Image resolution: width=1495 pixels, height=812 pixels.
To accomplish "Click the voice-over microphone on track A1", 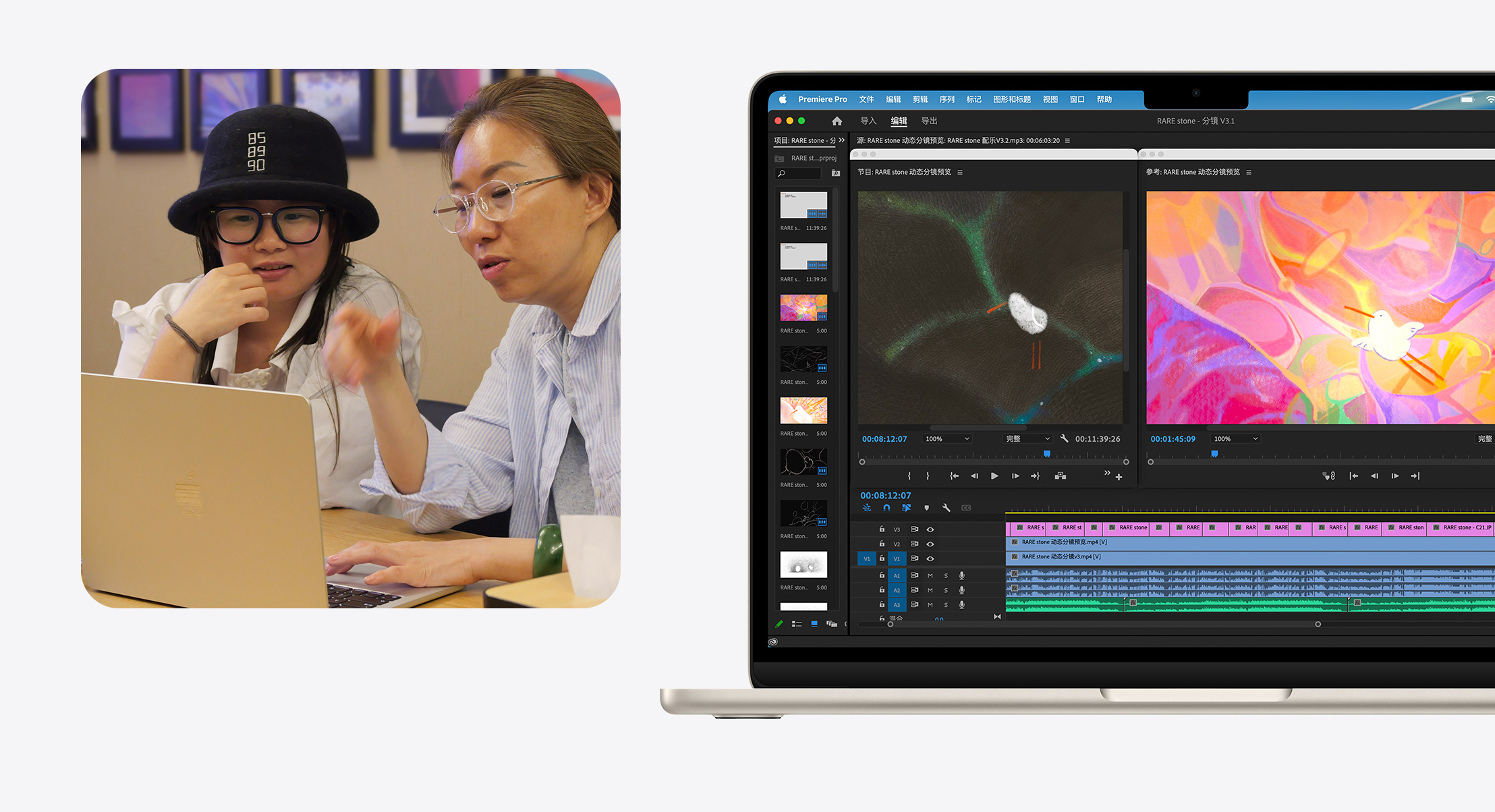I will pyautogui.click(x=961, y=575).
